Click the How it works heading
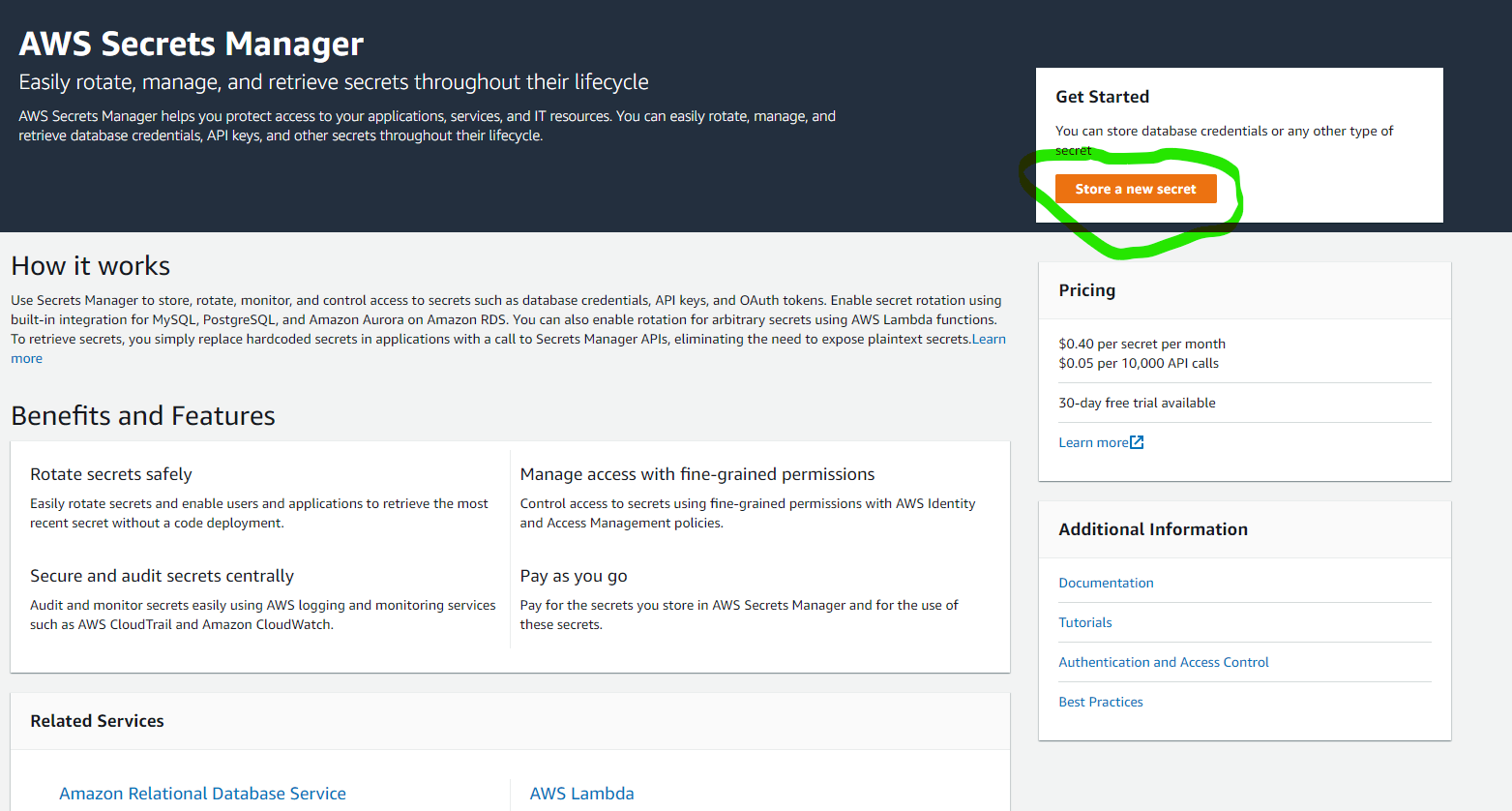Viewport: 1512px width, 811px height. click(x=90, y=264)
